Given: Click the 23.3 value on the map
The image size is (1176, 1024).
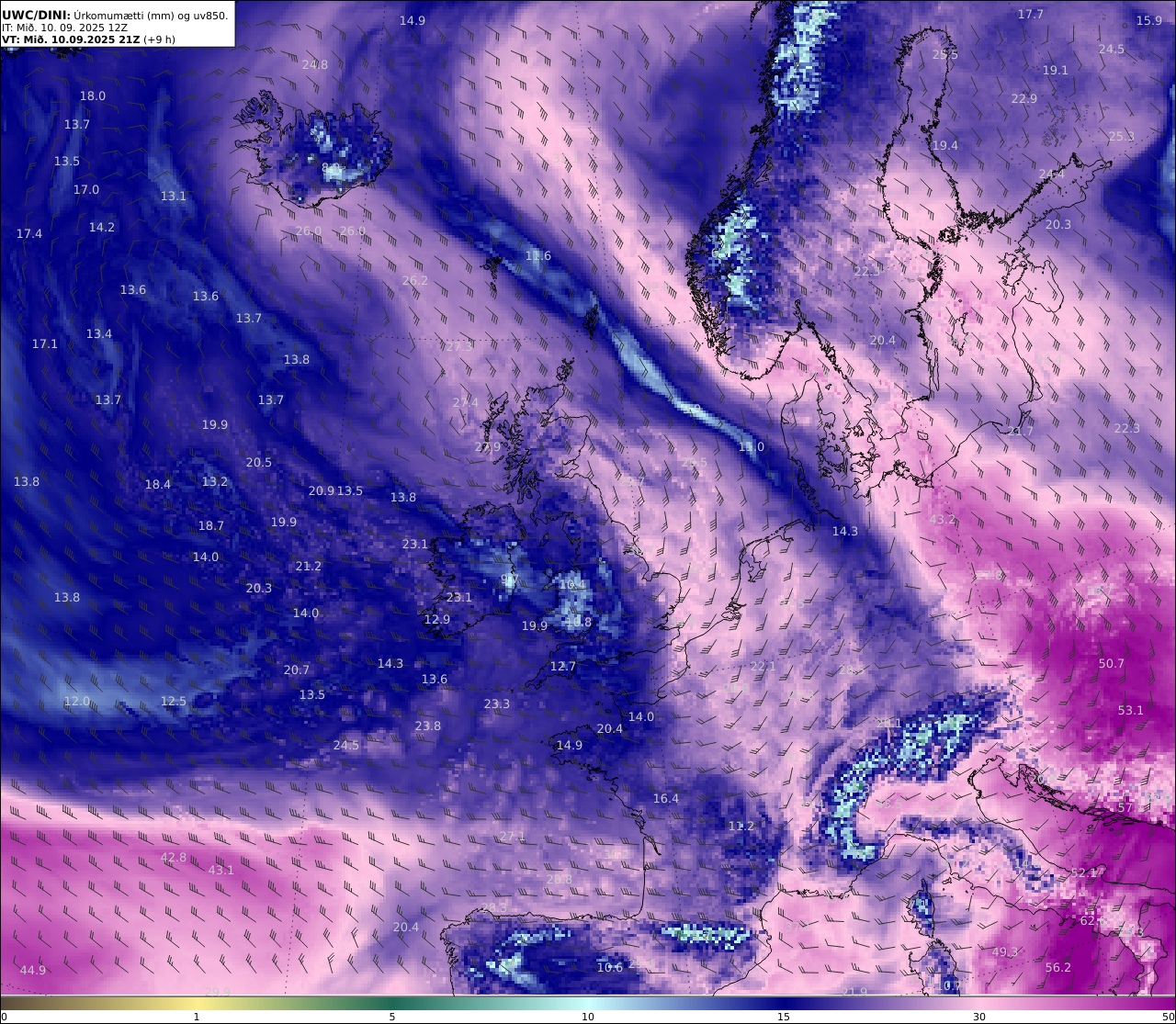Looking at the screenshot, I should pyautogui.click(x=497, y=704).
